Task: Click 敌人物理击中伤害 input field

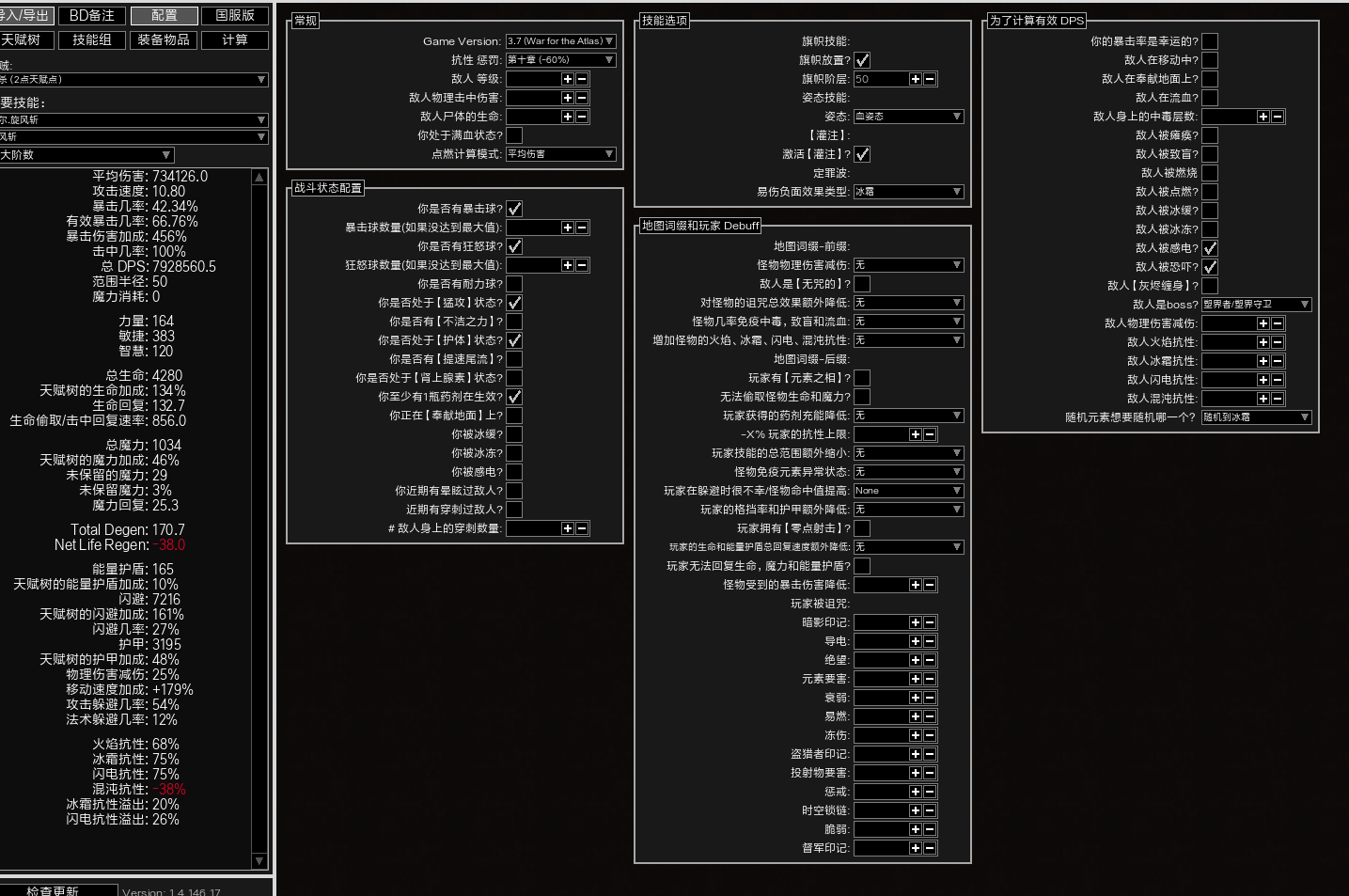Action: coord(532,98)
